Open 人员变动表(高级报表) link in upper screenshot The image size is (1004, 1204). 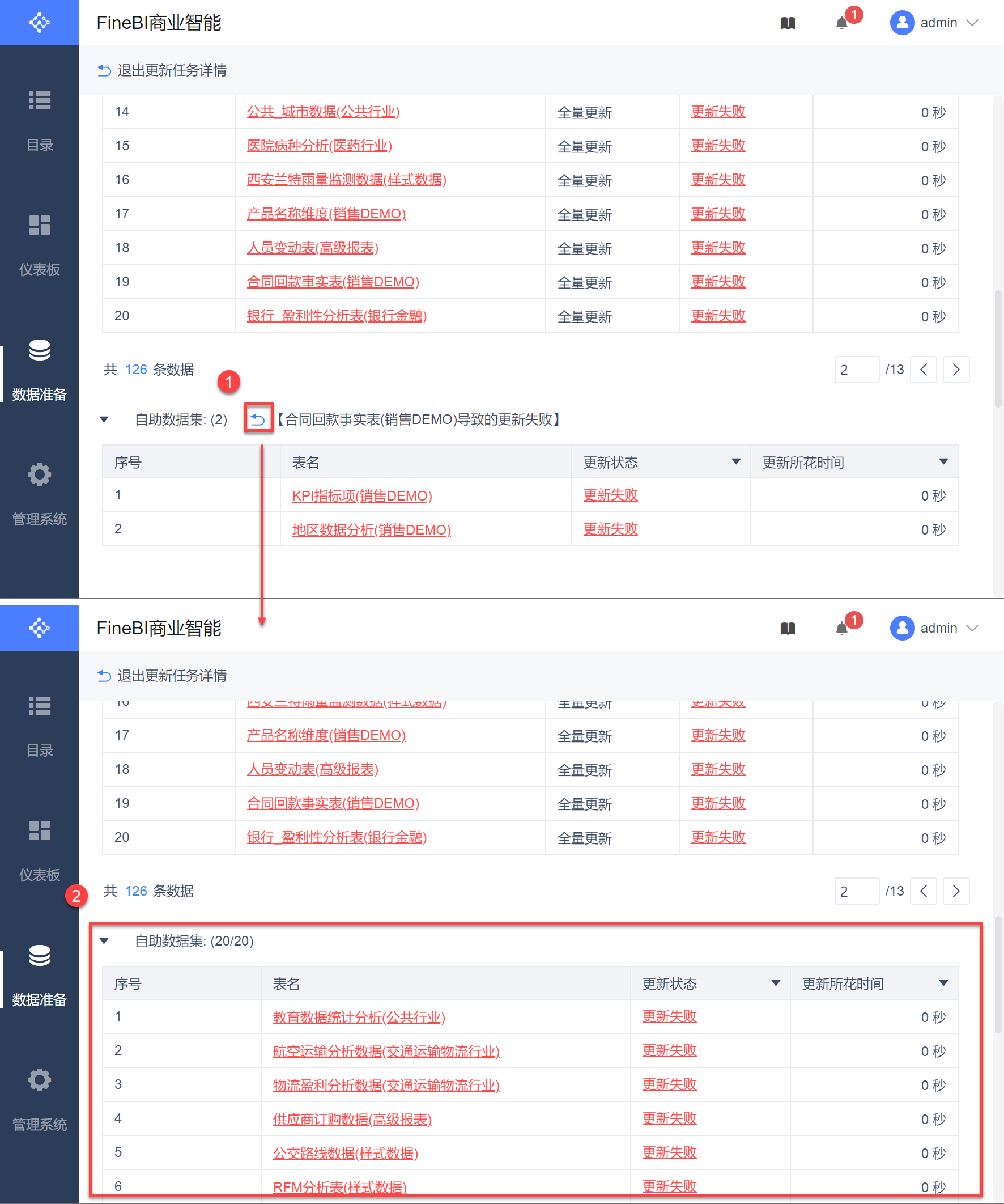[313, 247]
